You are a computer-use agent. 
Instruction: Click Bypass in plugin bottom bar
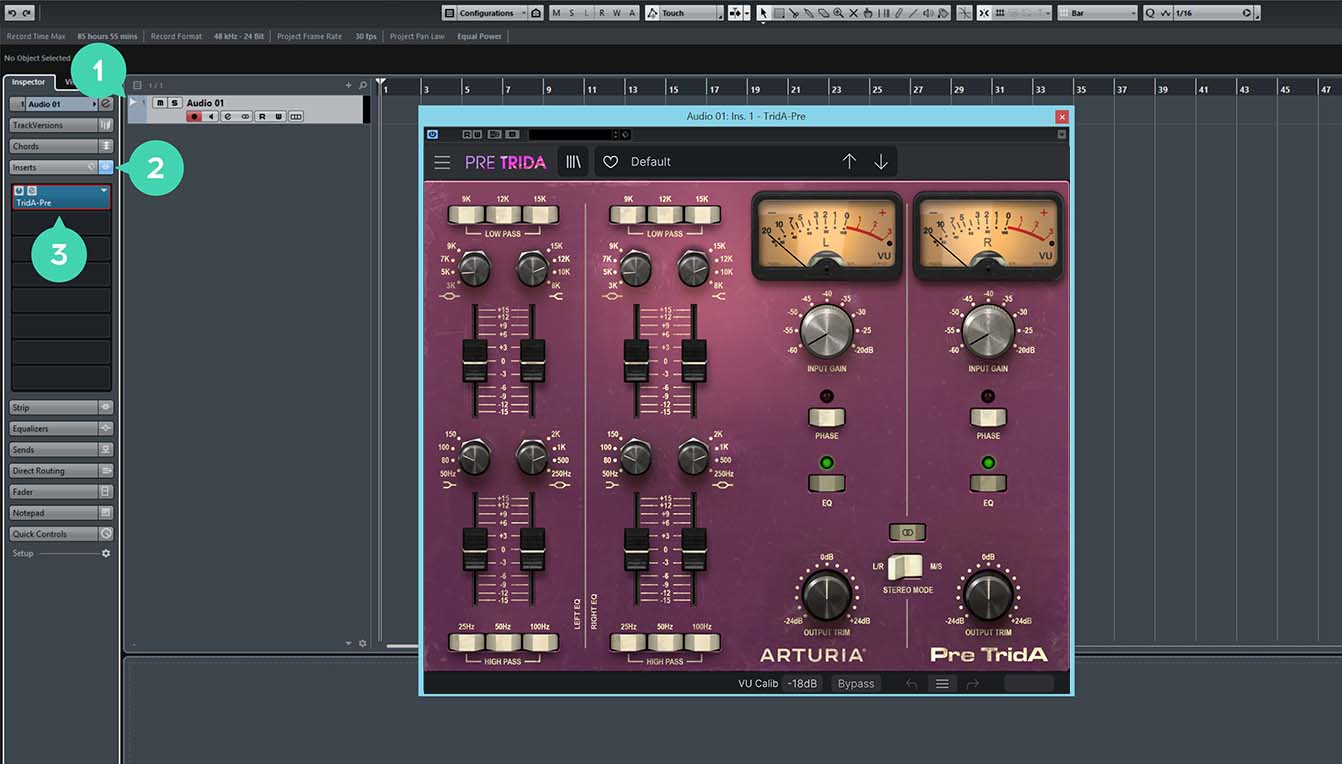[x=856, y=684]
